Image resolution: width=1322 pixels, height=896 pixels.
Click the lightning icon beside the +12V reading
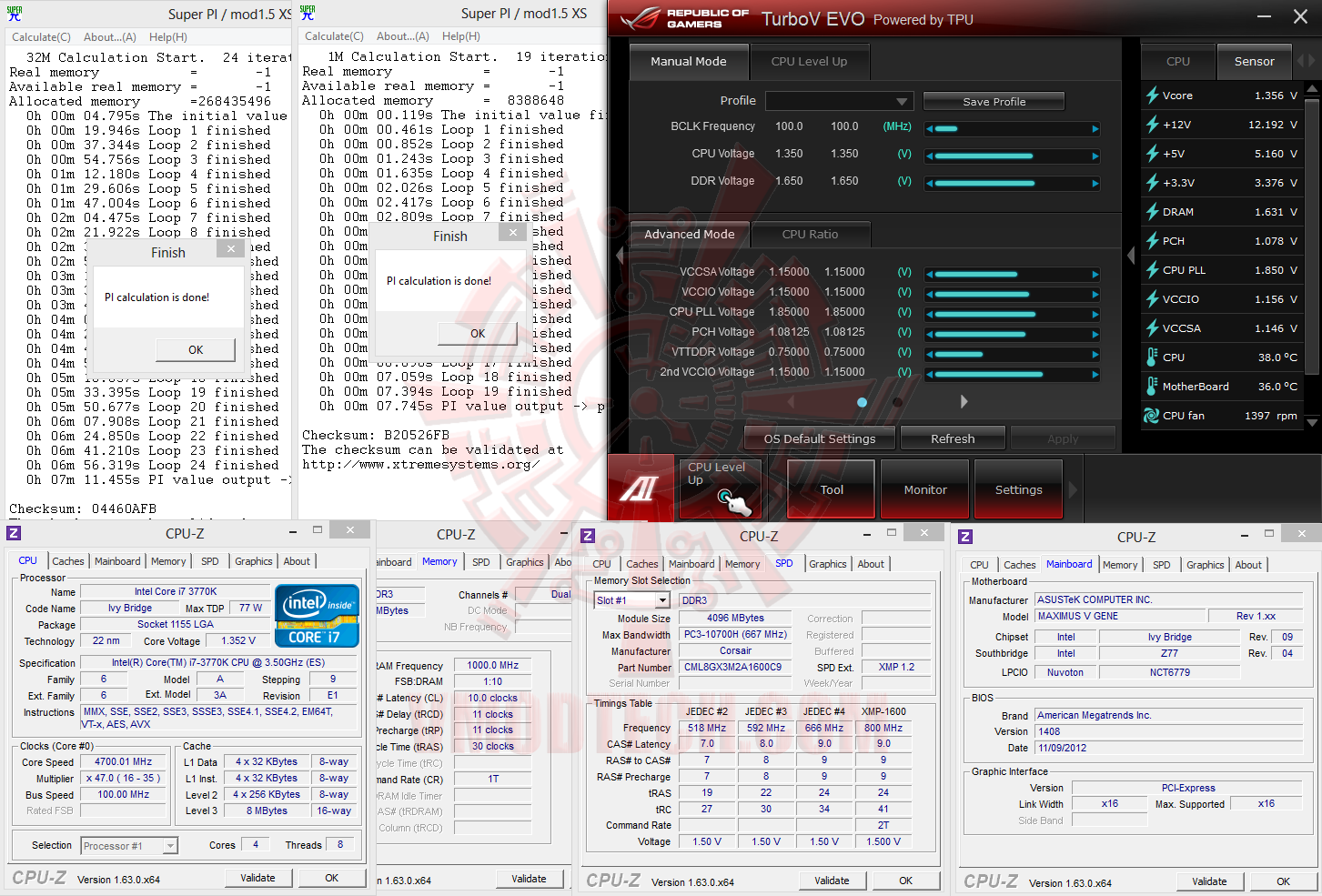pyautogui.click(x=1153, y=125)
